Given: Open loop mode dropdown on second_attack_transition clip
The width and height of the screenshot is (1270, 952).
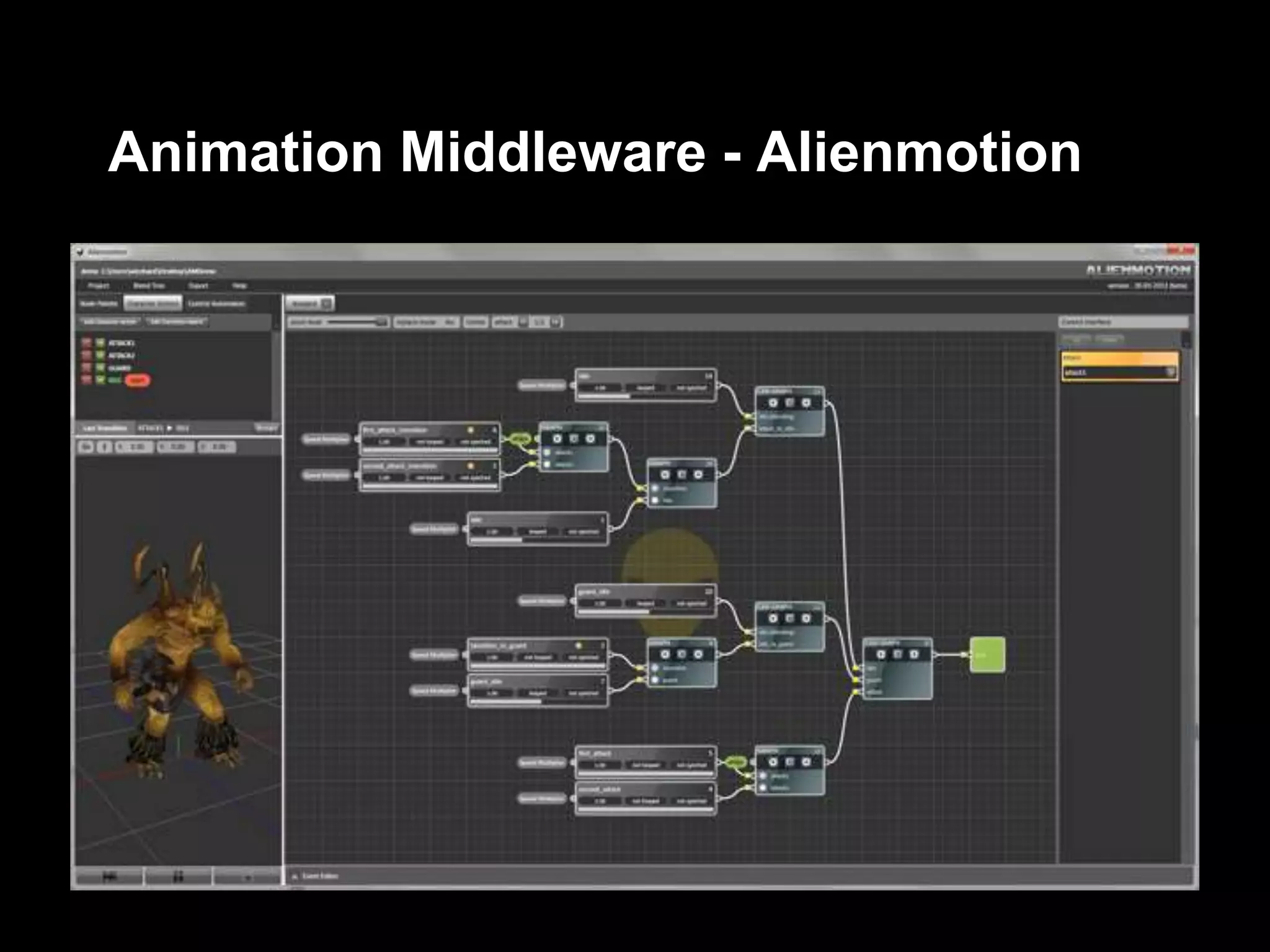Looking at the screenshot, I should pos(430,478).
